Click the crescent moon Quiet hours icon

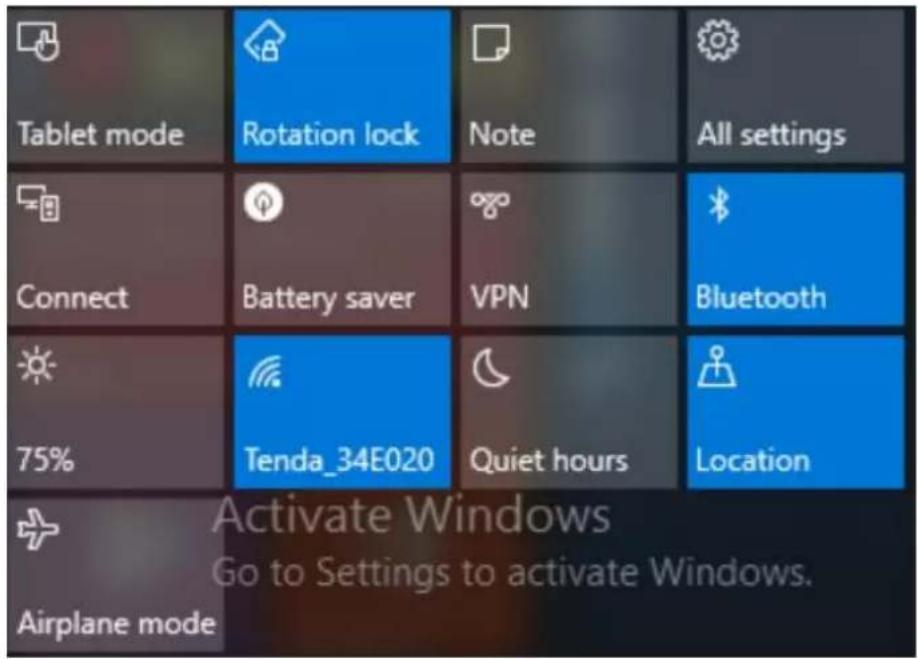coord(491,369)
